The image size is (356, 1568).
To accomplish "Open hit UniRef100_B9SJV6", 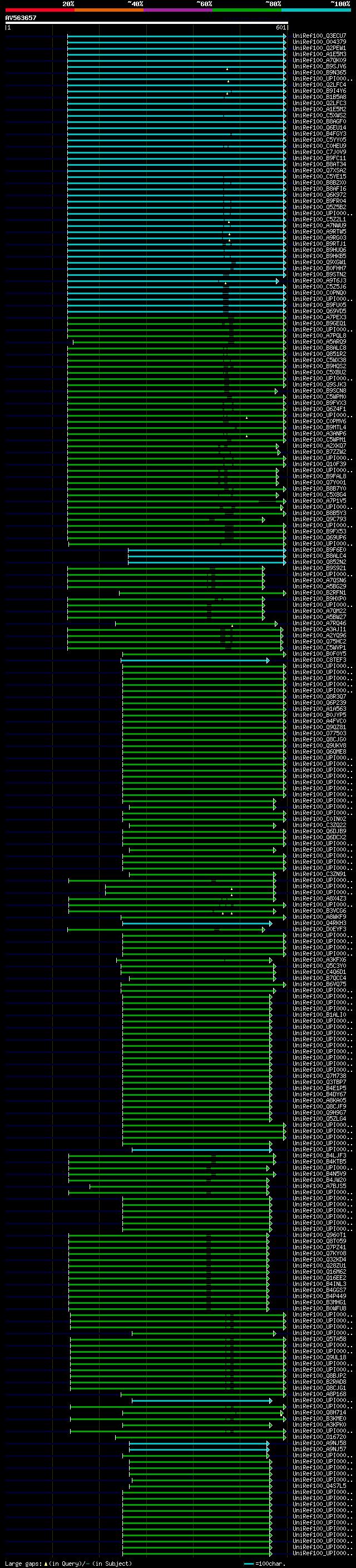I will pyautogui.click(x=319, y=66).
